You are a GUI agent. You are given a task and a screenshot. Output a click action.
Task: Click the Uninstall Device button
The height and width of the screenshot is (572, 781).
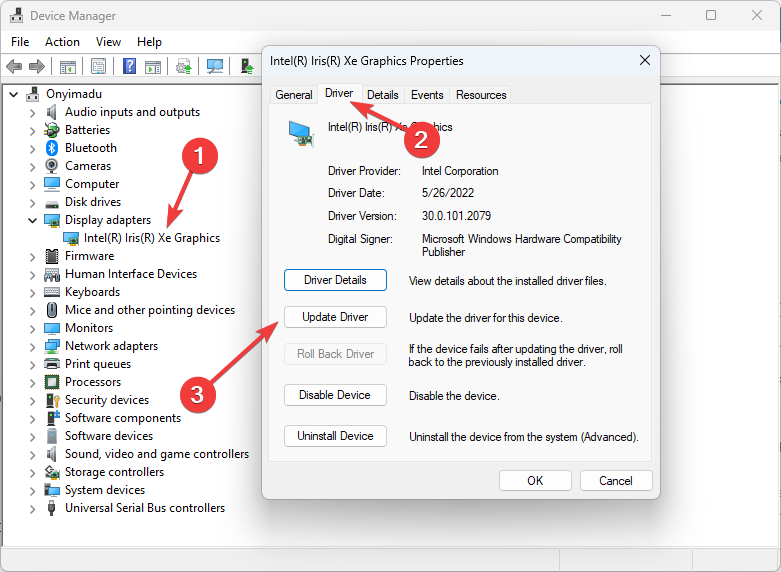(335, 436)
